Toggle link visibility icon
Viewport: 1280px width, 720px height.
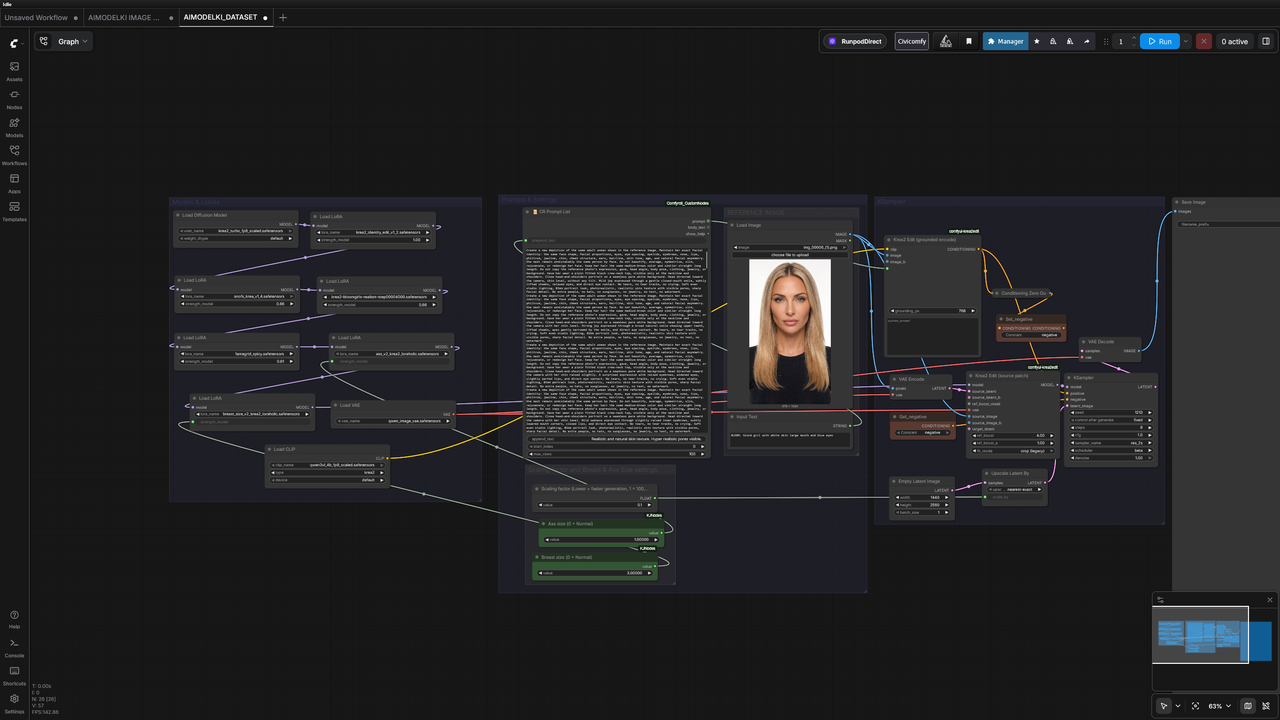[1265, 706]
